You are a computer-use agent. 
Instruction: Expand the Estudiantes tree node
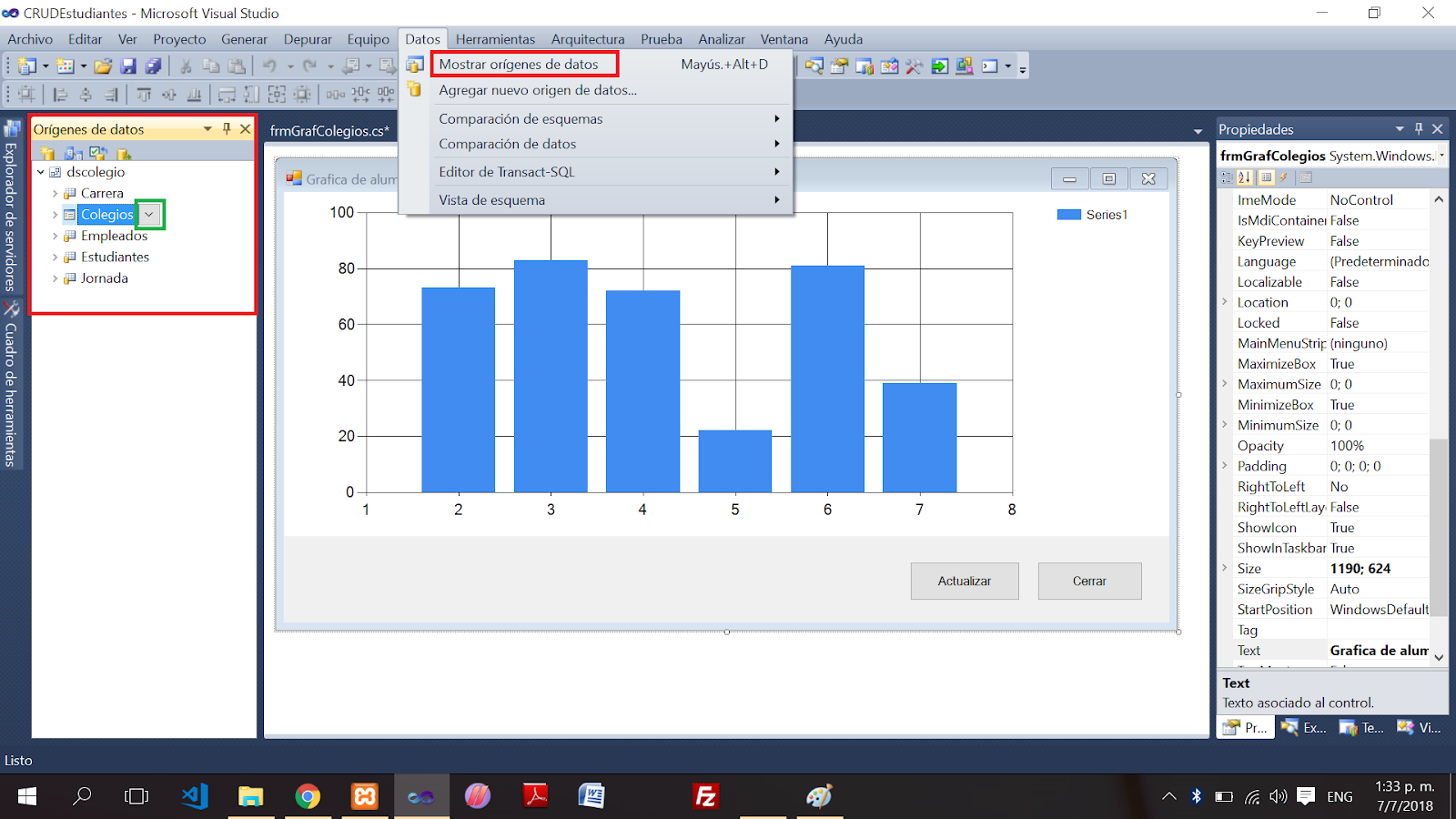[56, 257]
